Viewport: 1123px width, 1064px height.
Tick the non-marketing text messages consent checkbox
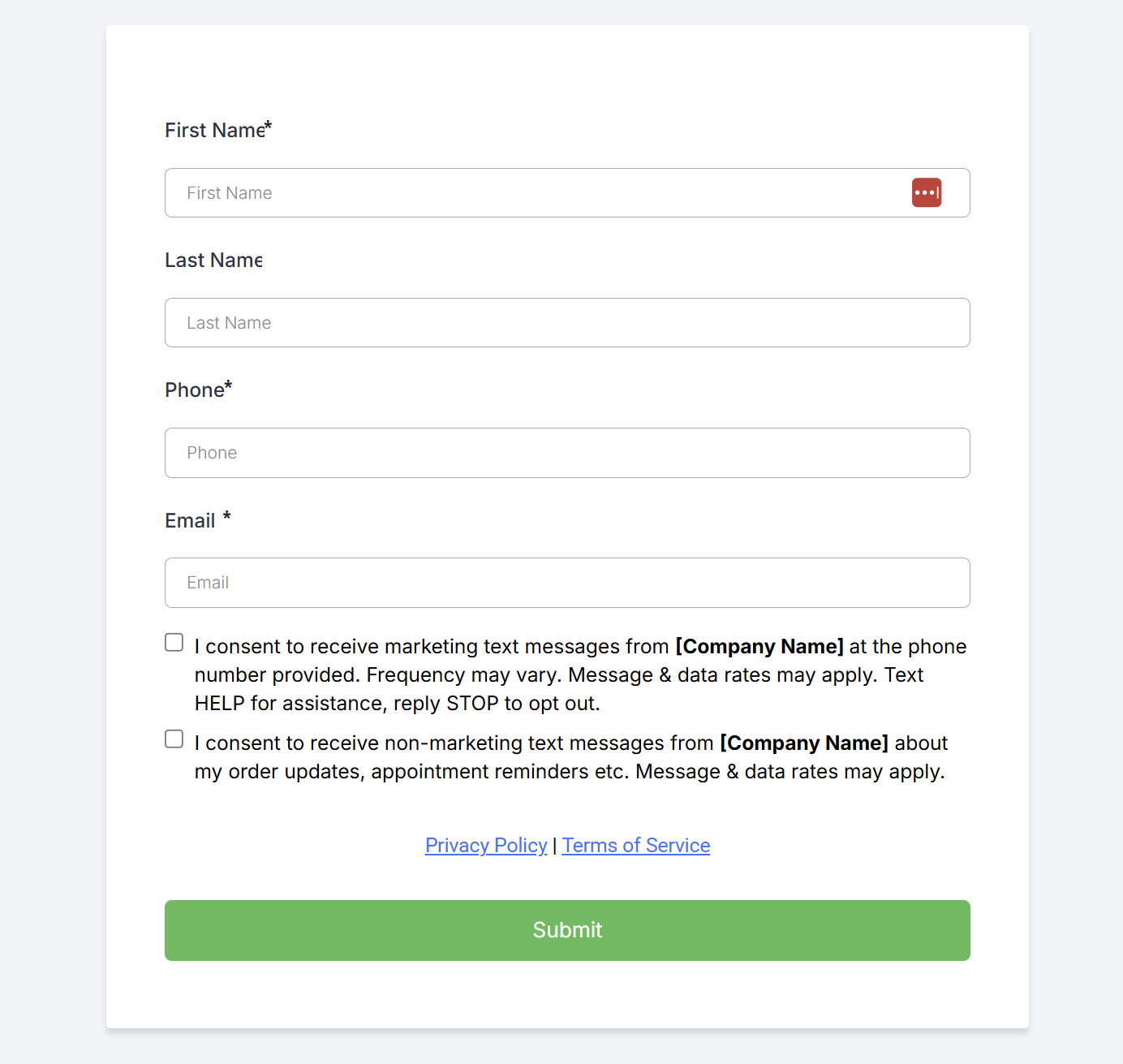[x=174, y=739]
